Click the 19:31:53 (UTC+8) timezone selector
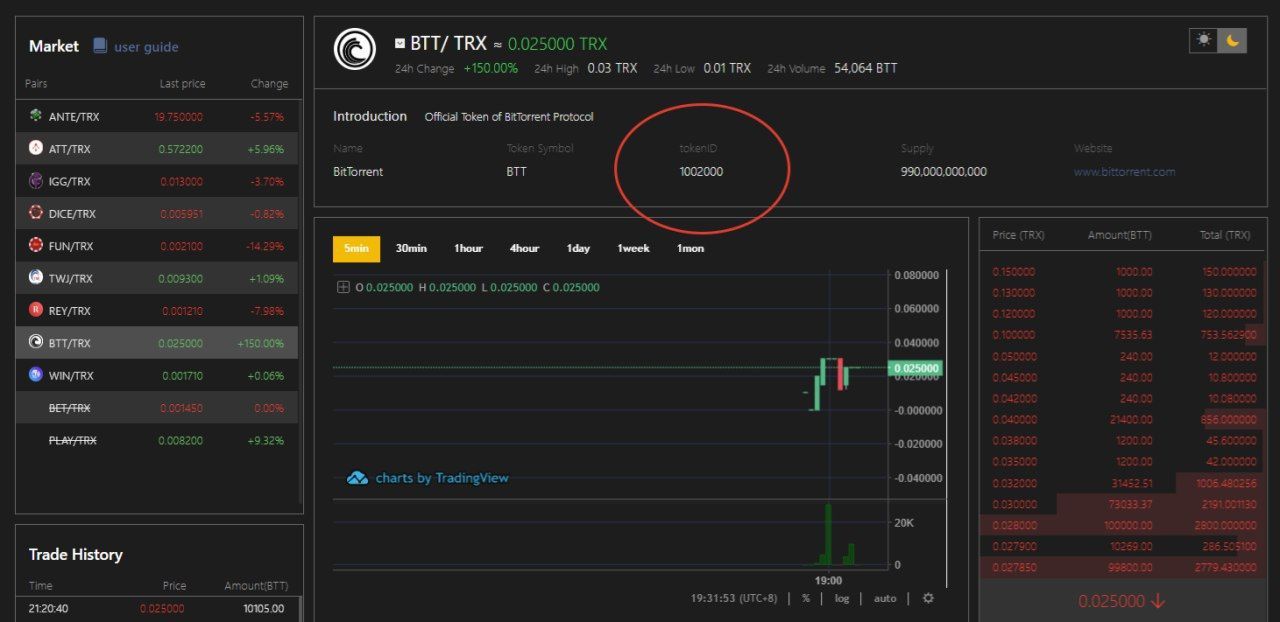 pyautogui.click(x=734, y=598)
